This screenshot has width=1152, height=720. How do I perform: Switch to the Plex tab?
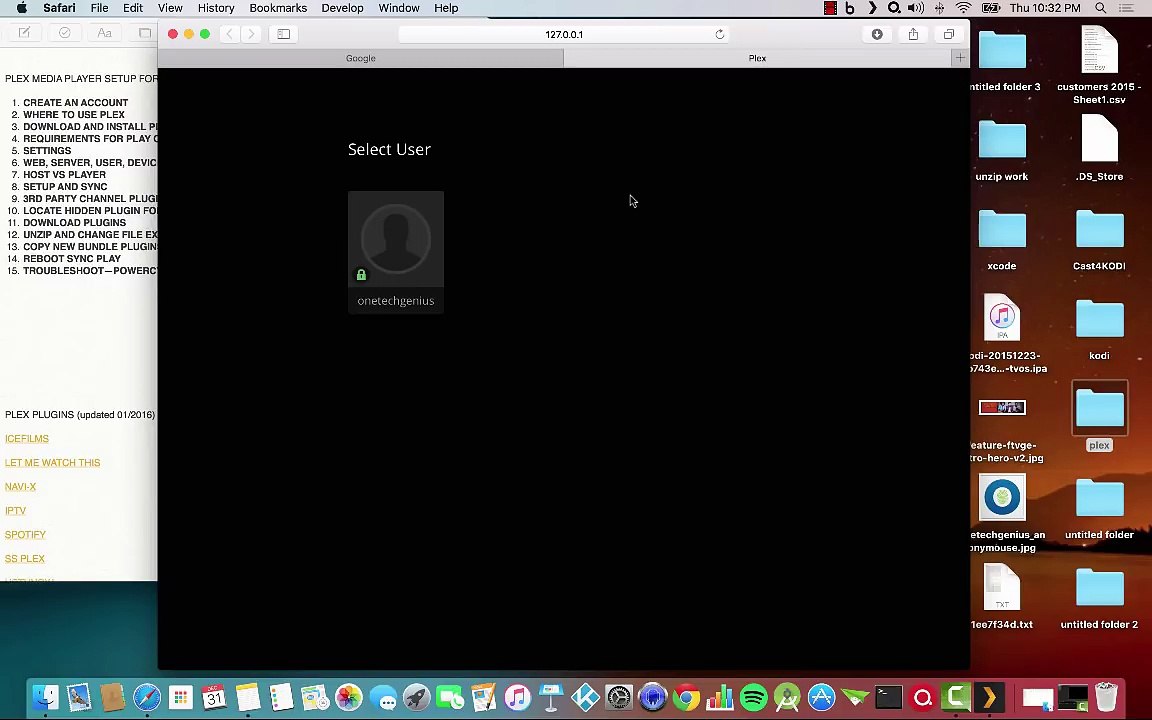pos(757,58)
